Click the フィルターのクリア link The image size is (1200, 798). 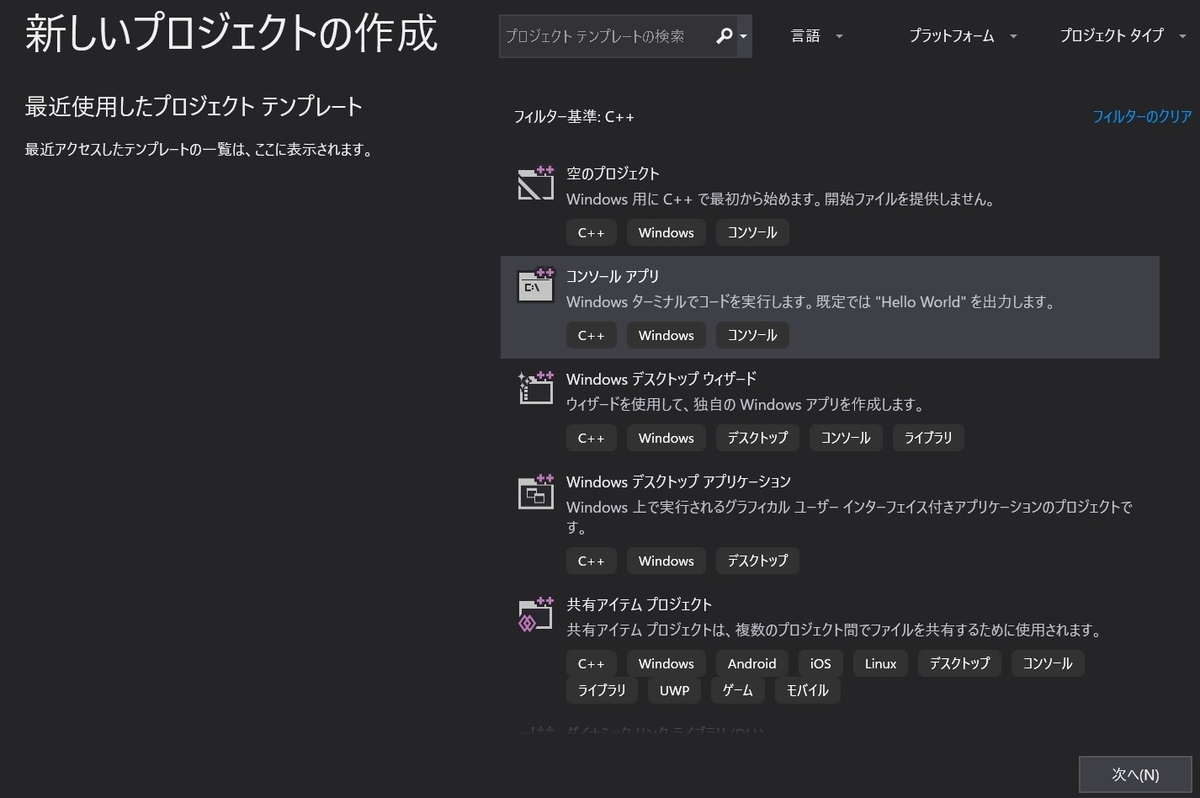[x=1142, y=117]
